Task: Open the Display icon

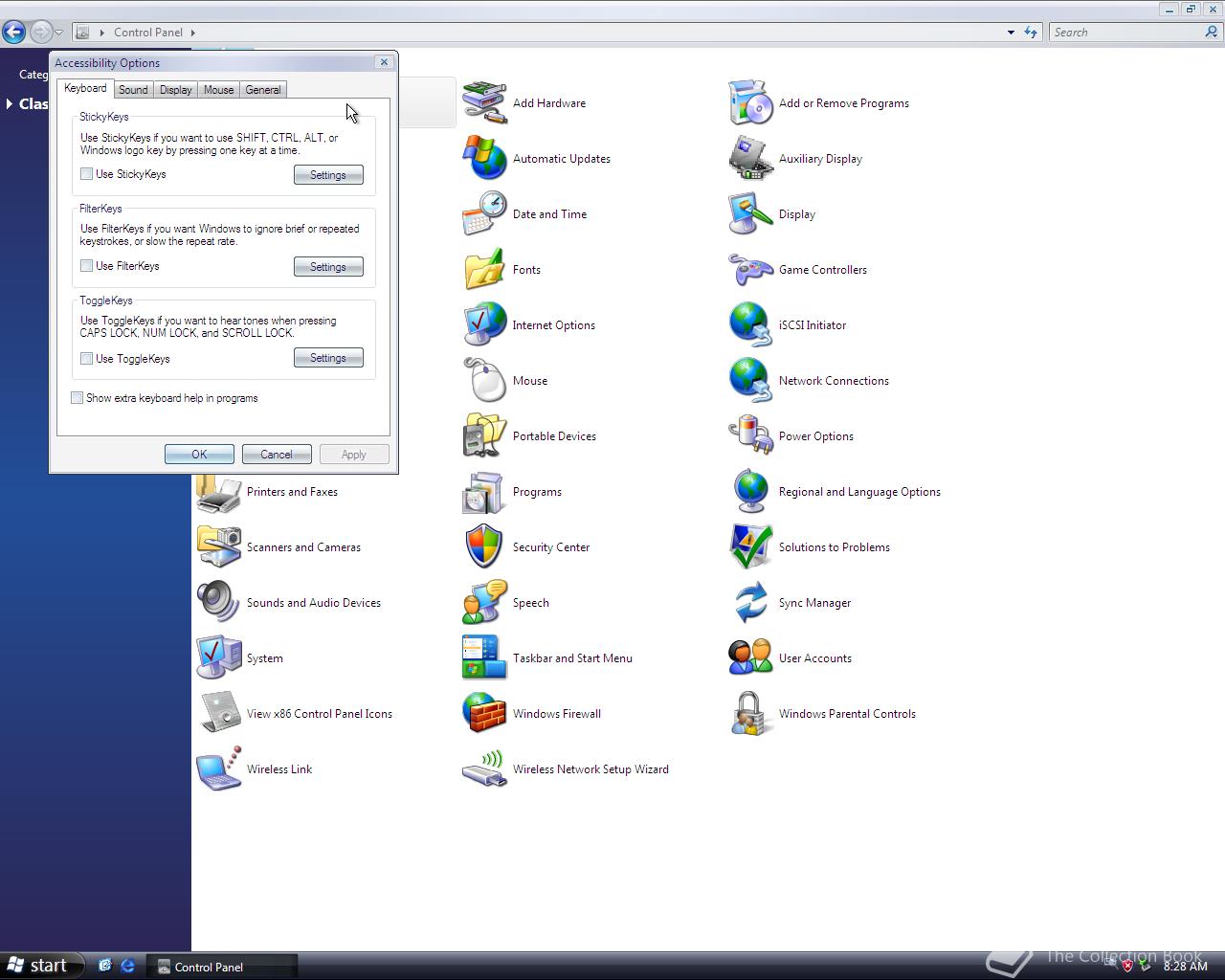Action: click(750, 214)
